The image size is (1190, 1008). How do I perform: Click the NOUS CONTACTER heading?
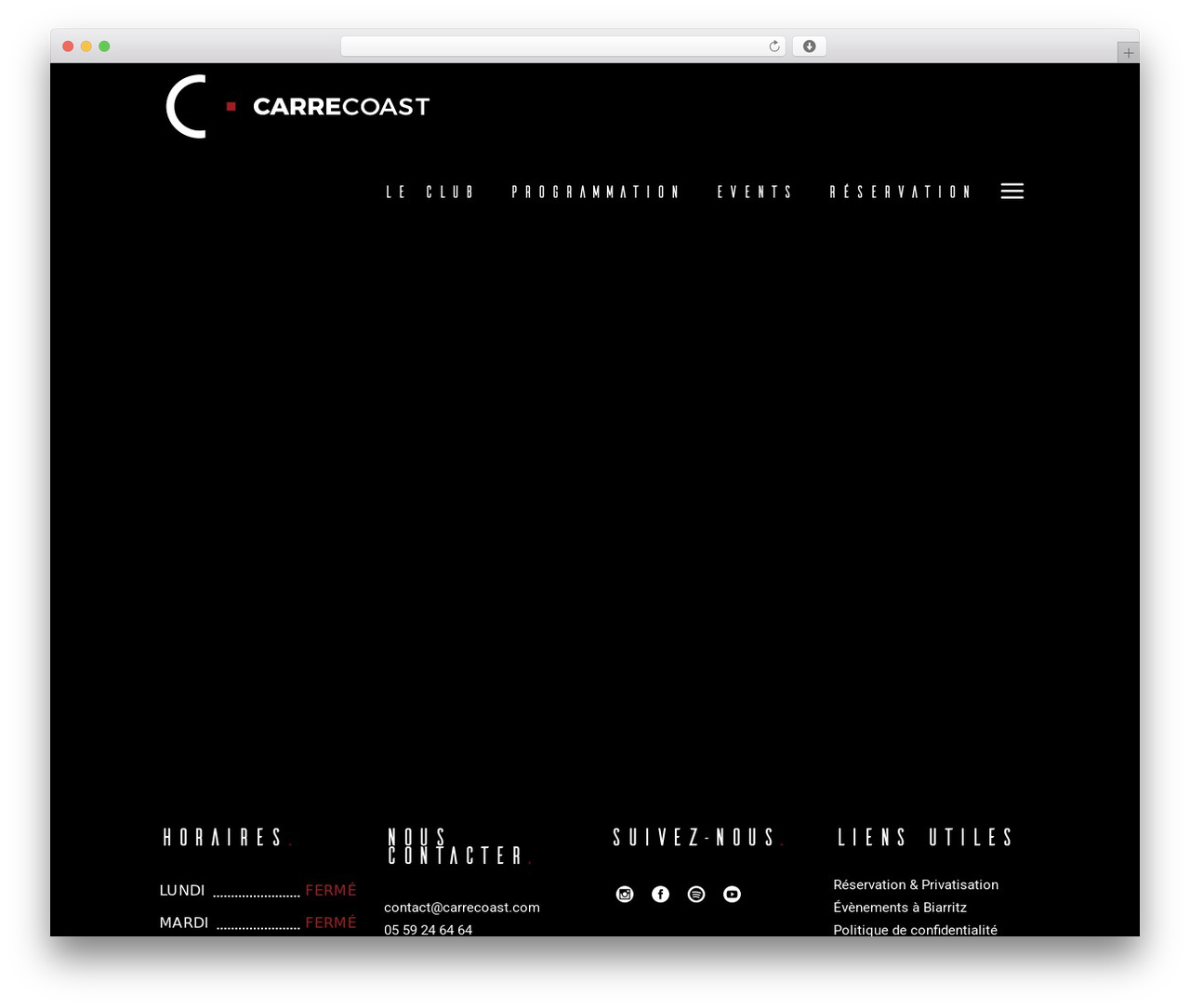(x=459, y=846)
